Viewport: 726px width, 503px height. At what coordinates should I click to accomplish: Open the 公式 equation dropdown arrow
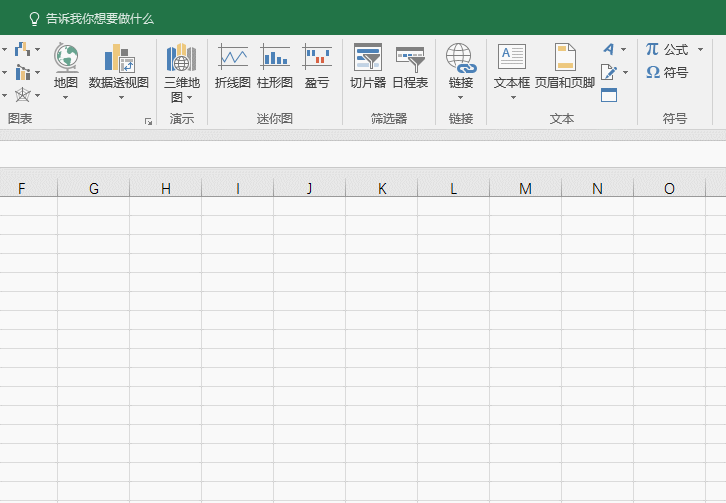pyautogui.click(x=701, y=49)
